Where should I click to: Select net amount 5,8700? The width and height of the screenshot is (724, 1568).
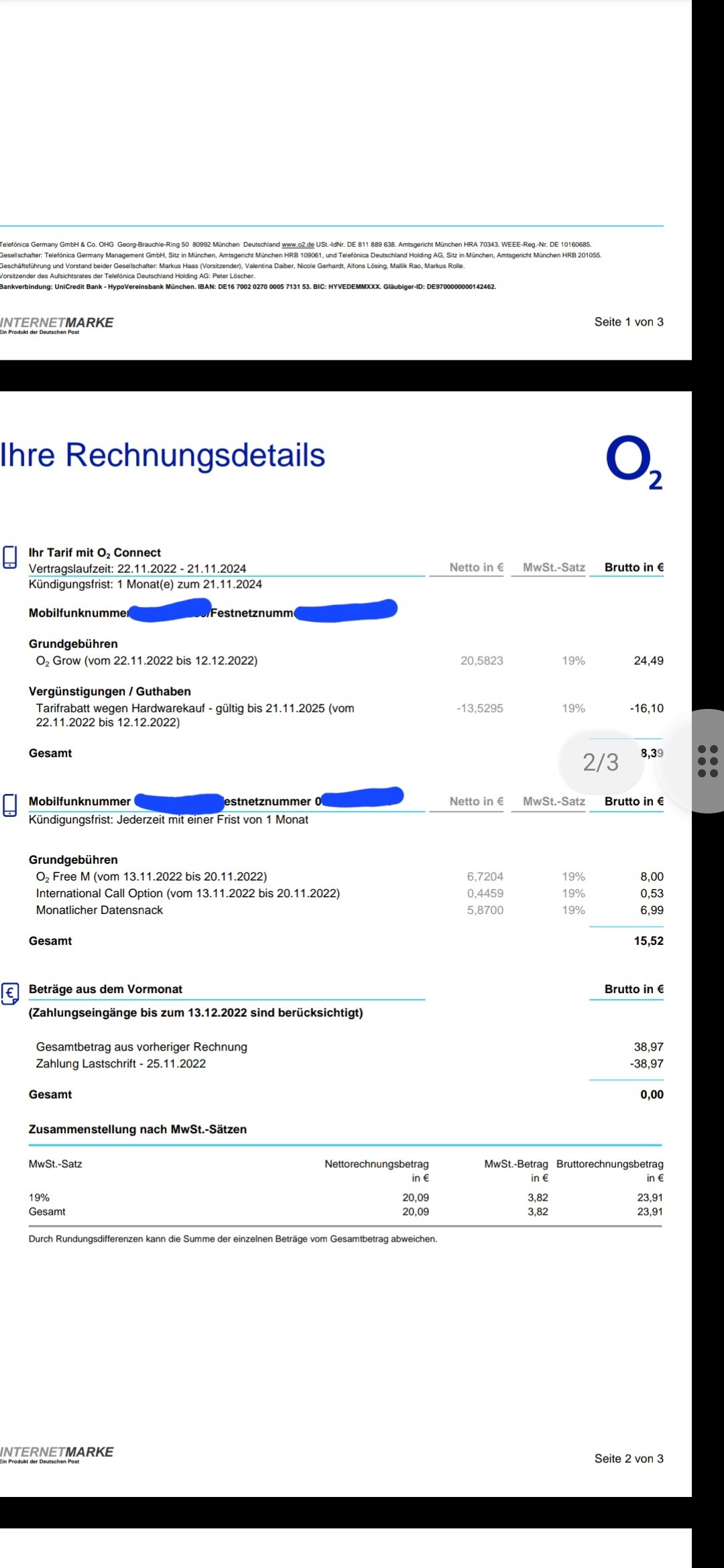click(x=485, y=910)
